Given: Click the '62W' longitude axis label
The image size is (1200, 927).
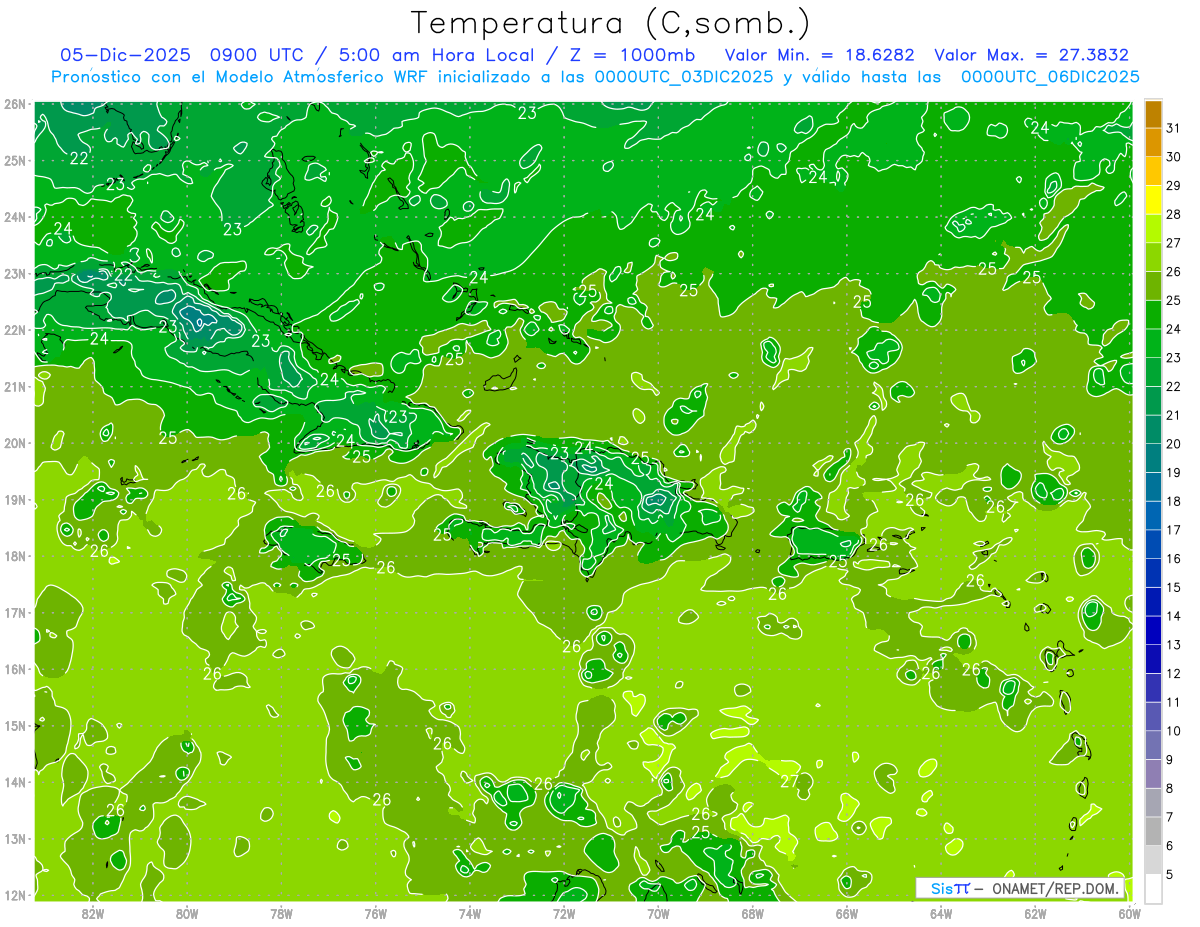Looking at the screenshot, I should [1035, 913].
